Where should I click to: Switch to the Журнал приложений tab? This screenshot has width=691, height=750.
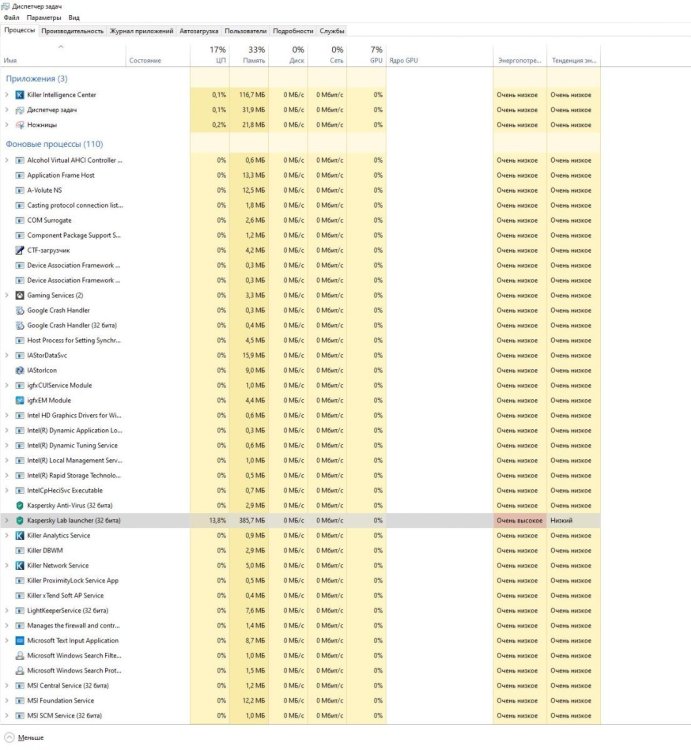142,31
